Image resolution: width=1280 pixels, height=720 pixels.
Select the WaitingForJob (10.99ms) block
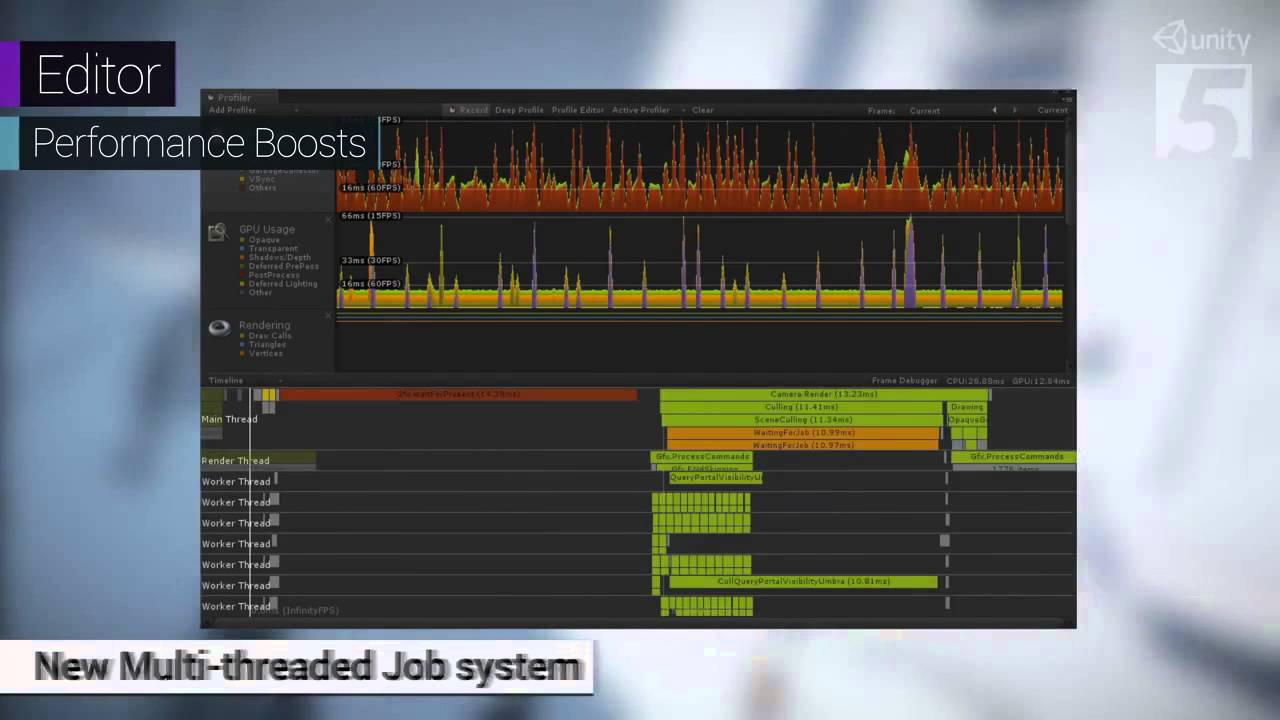click(803, 433)
